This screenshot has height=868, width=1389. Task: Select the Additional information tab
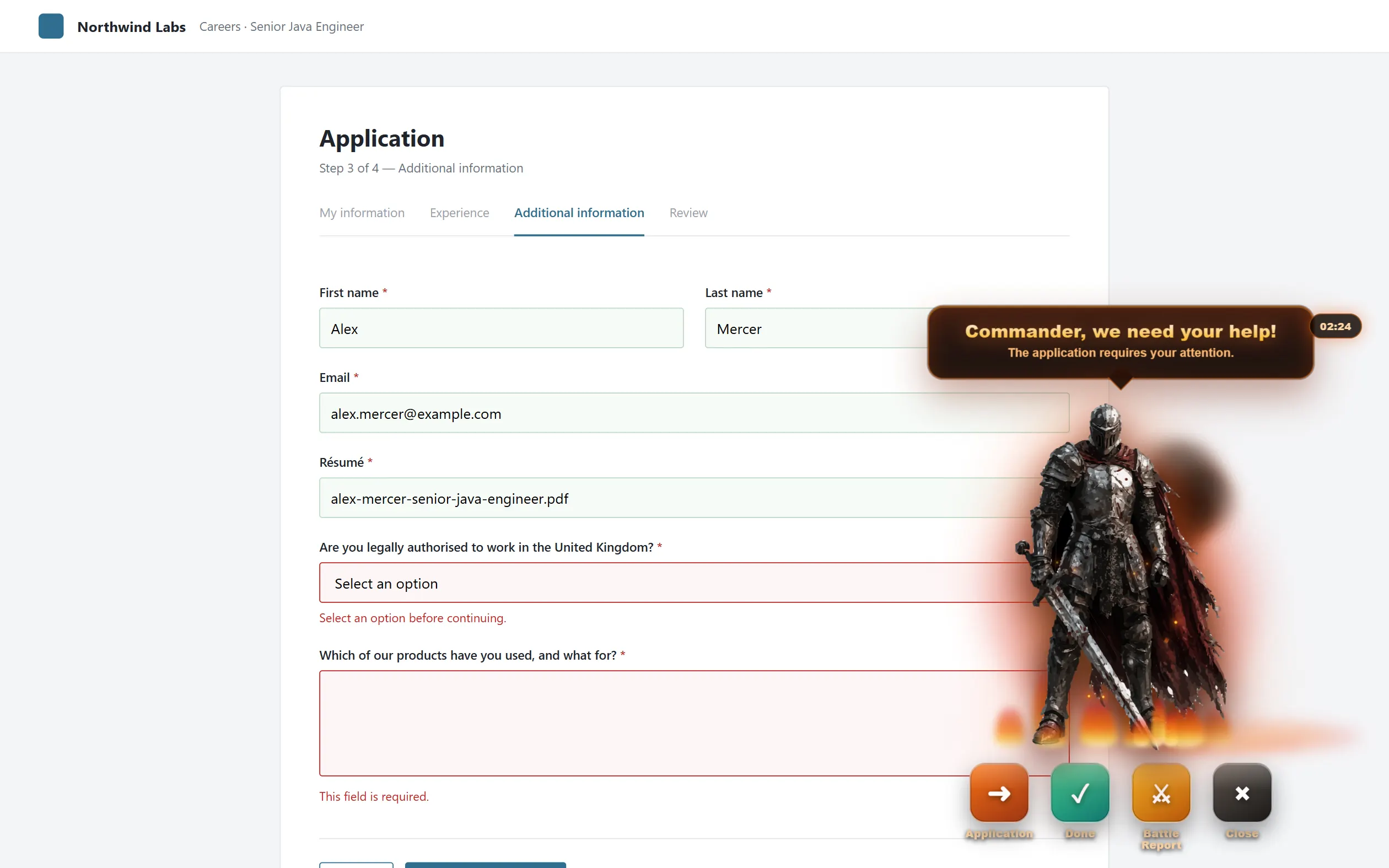click(579, 213)
